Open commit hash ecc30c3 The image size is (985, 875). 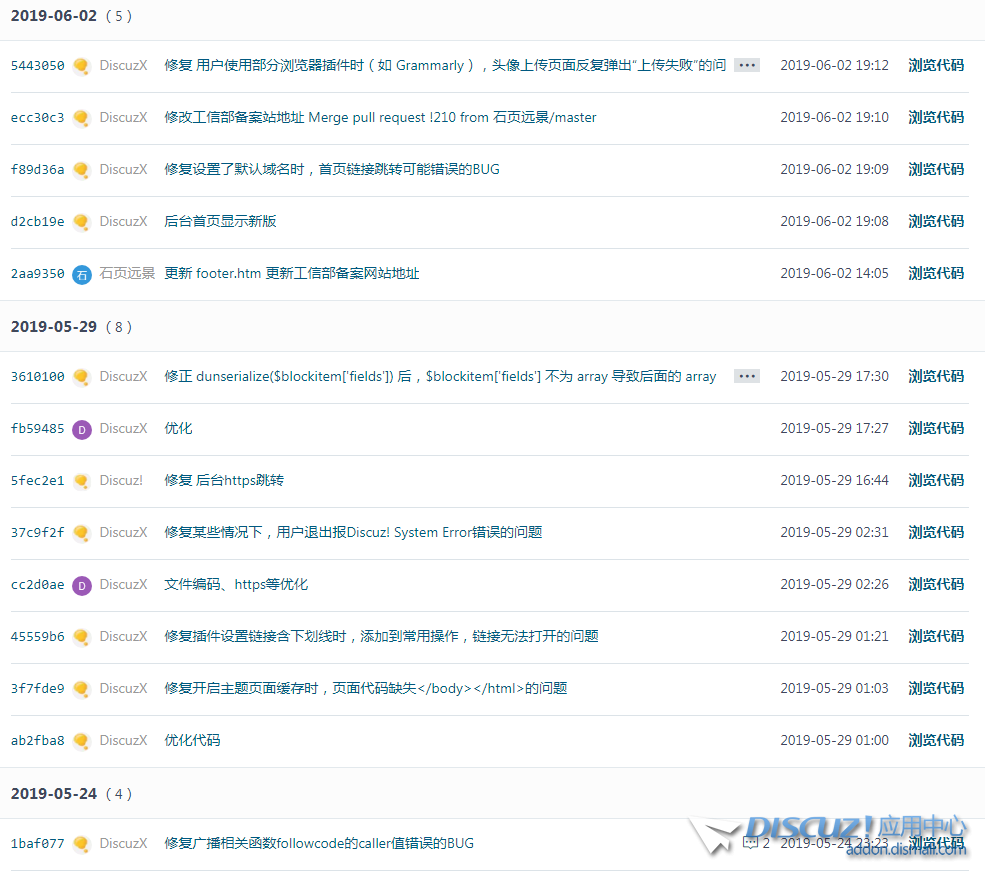tap(37, 118)
